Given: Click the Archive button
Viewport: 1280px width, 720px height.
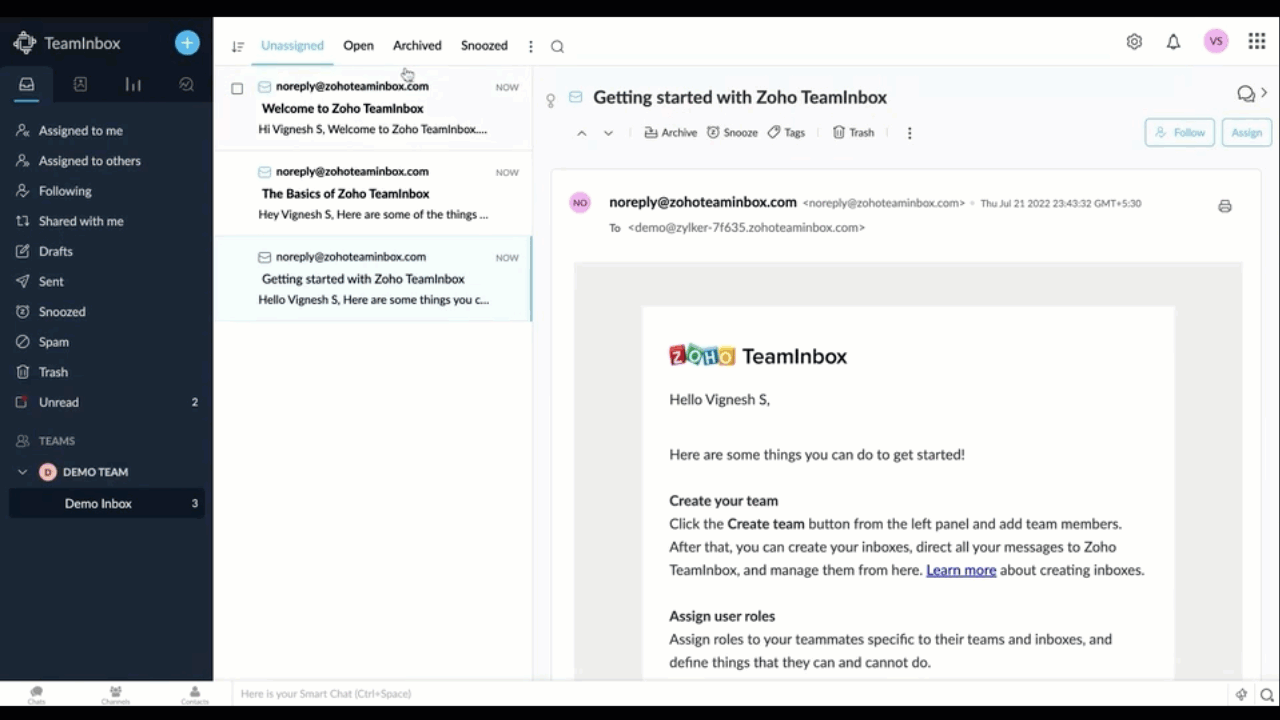Looking at the screenshot, I should 670,133.
